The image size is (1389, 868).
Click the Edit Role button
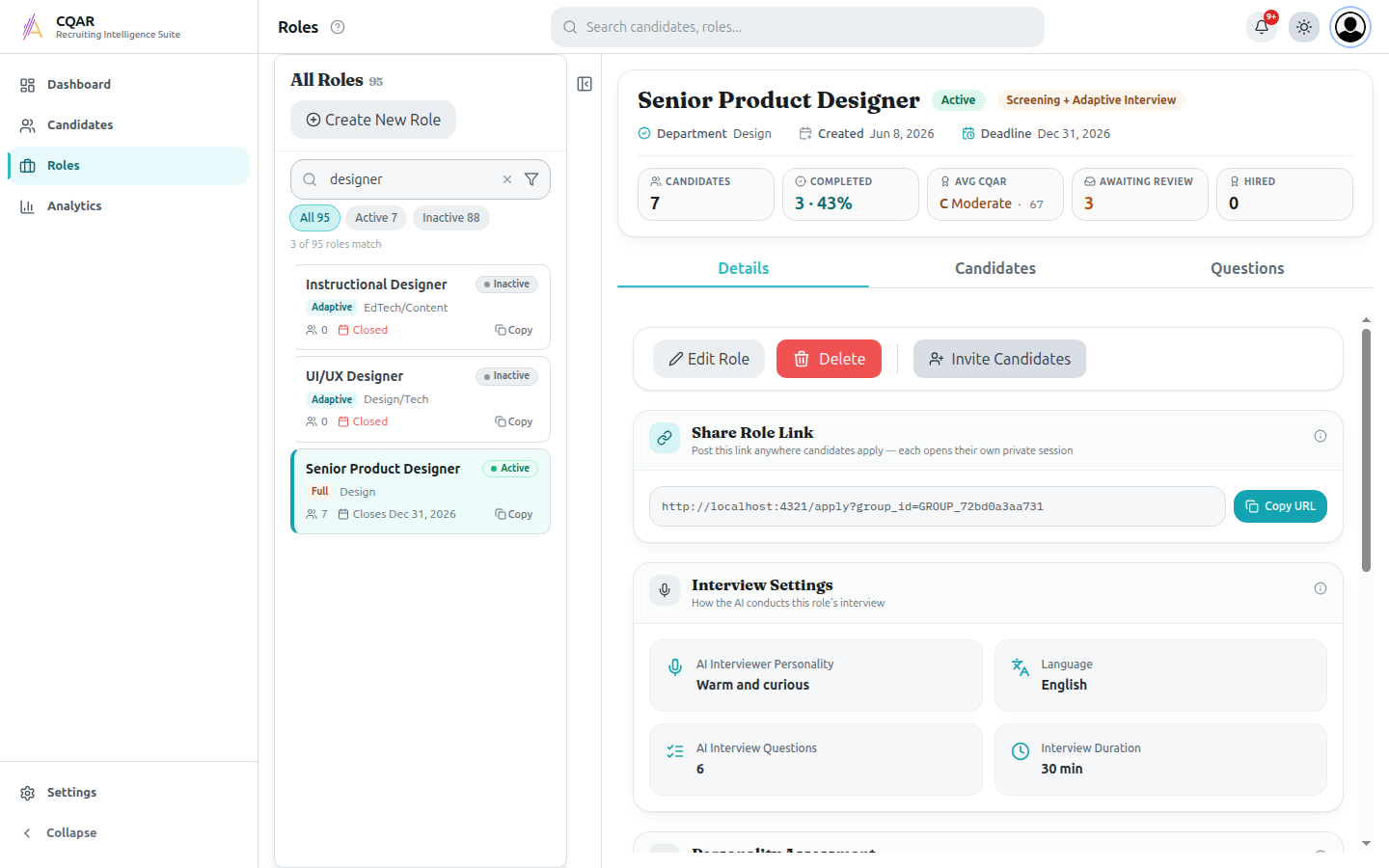[x=709, y=359]
